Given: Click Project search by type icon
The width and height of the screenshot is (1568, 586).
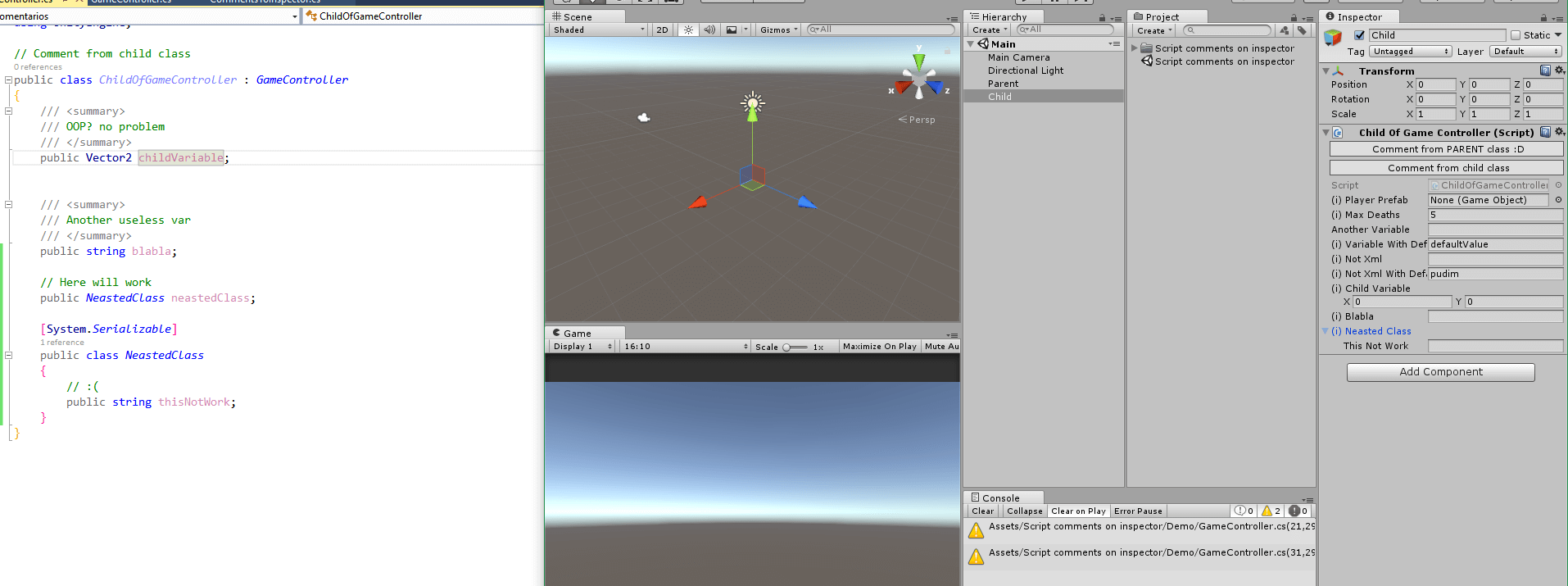Looking at the screenshot, I should click(1284, 30).
